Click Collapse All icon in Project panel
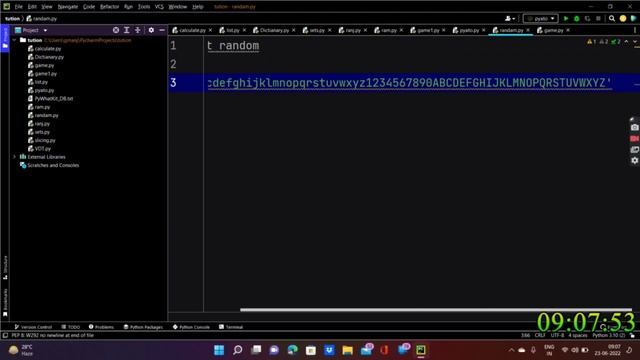The height and width of the screenshot is (360, 640). point(138,30)
